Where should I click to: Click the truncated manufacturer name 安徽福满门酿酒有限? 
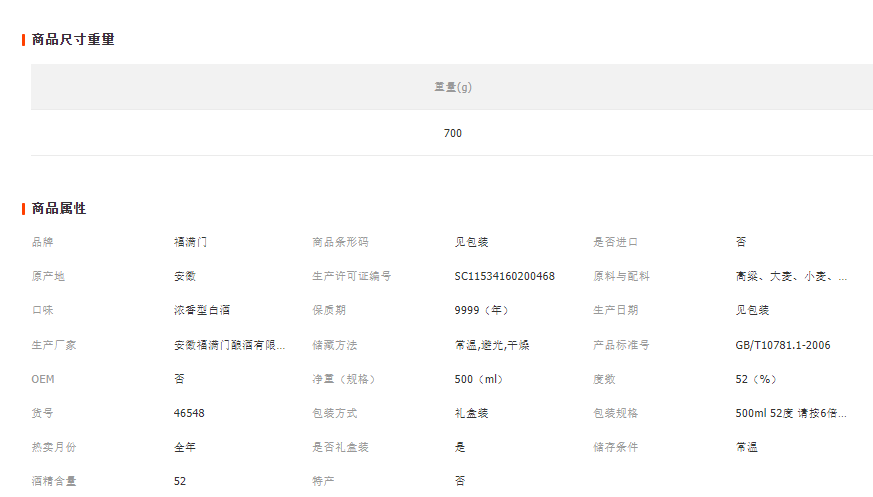pos(229,345)
